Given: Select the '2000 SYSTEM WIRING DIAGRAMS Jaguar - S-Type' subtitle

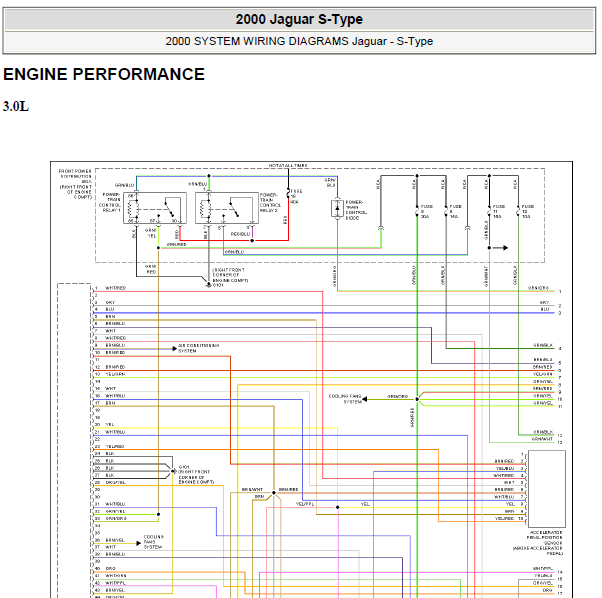Looking at the screenshot, I should click(299, 41).
